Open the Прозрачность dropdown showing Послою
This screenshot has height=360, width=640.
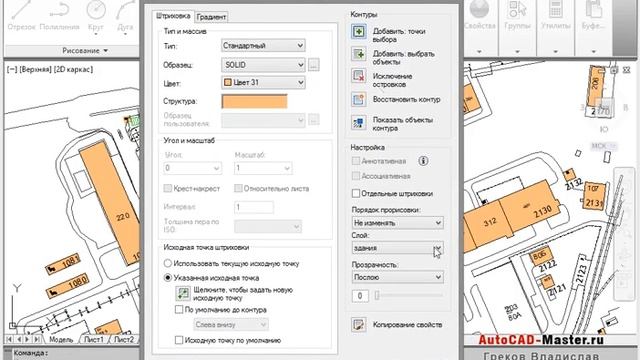tap(398, 277)
